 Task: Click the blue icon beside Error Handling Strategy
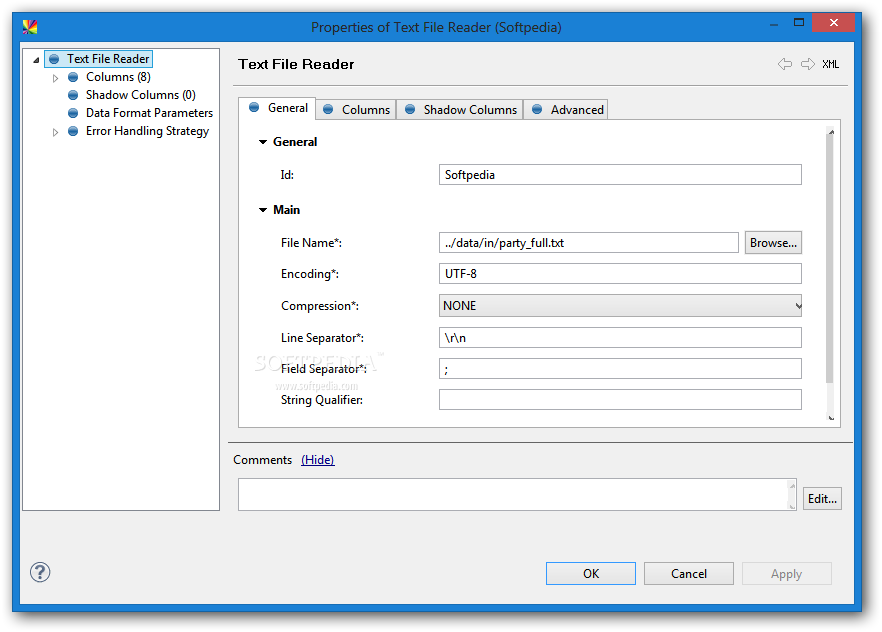(x=73, y=131)
